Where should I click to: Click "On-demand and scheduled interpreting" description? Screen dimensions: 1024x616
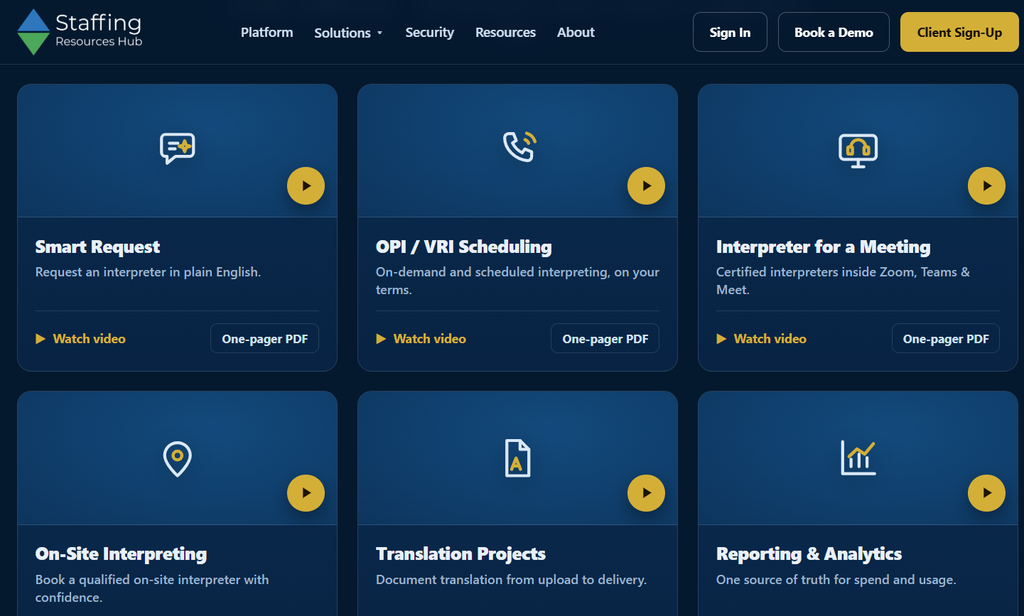click(517, 280)
